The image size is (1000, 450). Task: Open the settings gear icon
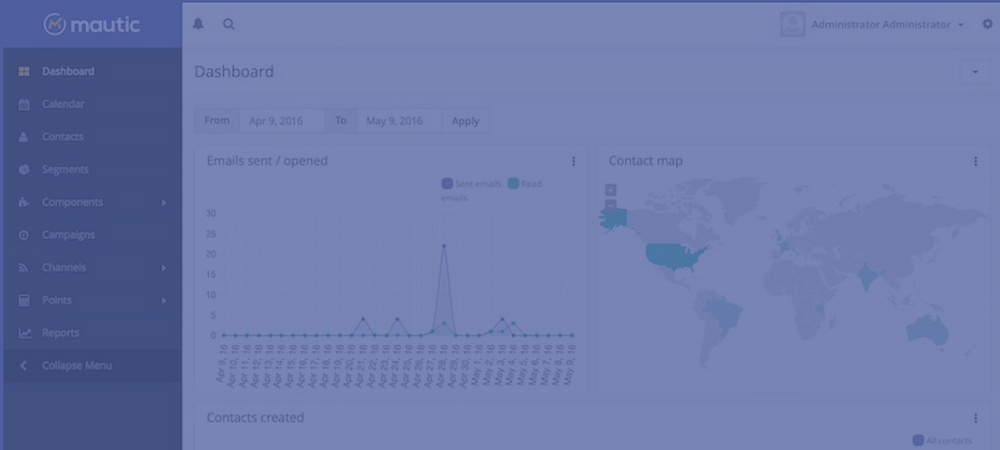[987, 24]
